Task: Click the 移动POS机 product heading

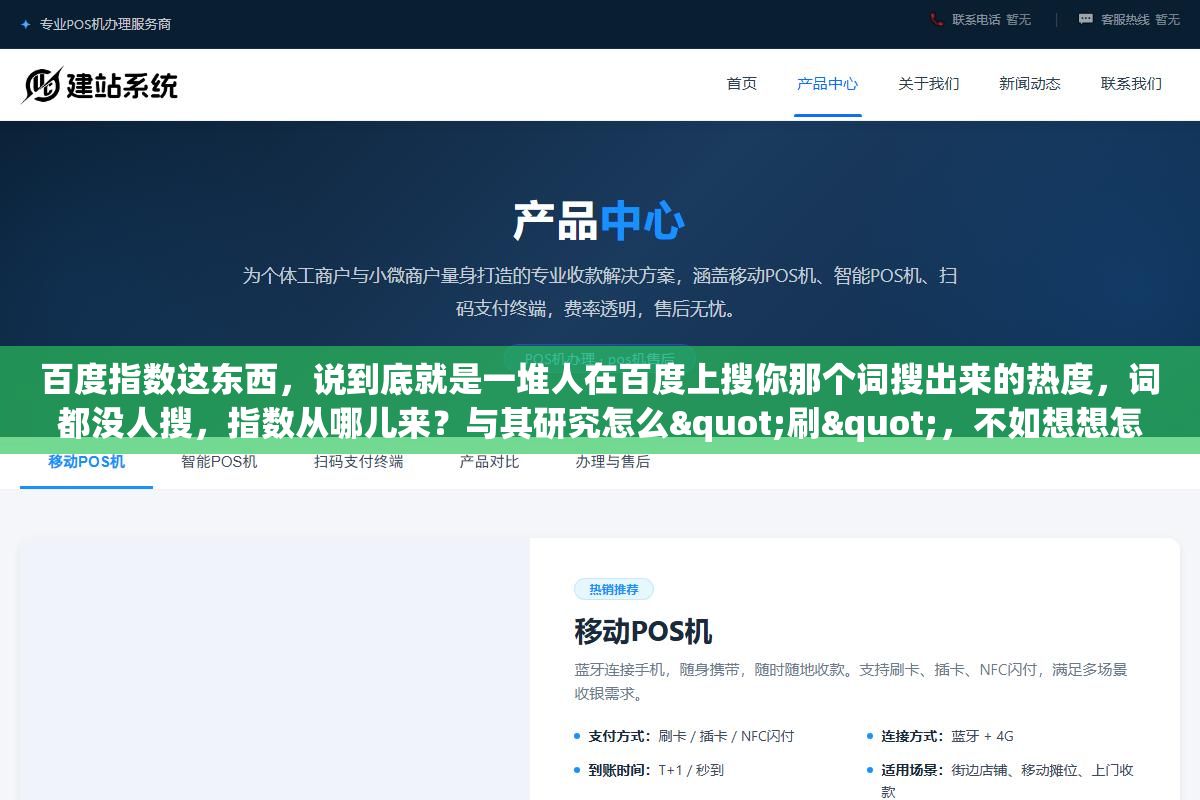Action: click(x=643, y=632)
